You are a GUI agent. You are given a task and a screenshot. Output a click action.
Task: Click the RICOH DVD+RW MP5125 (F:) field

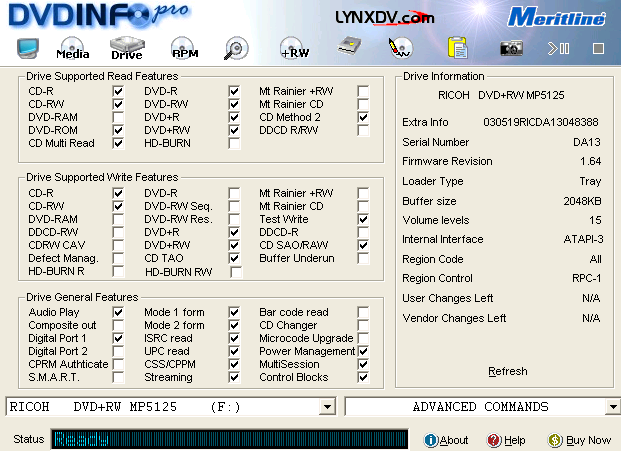coord(171,407)
